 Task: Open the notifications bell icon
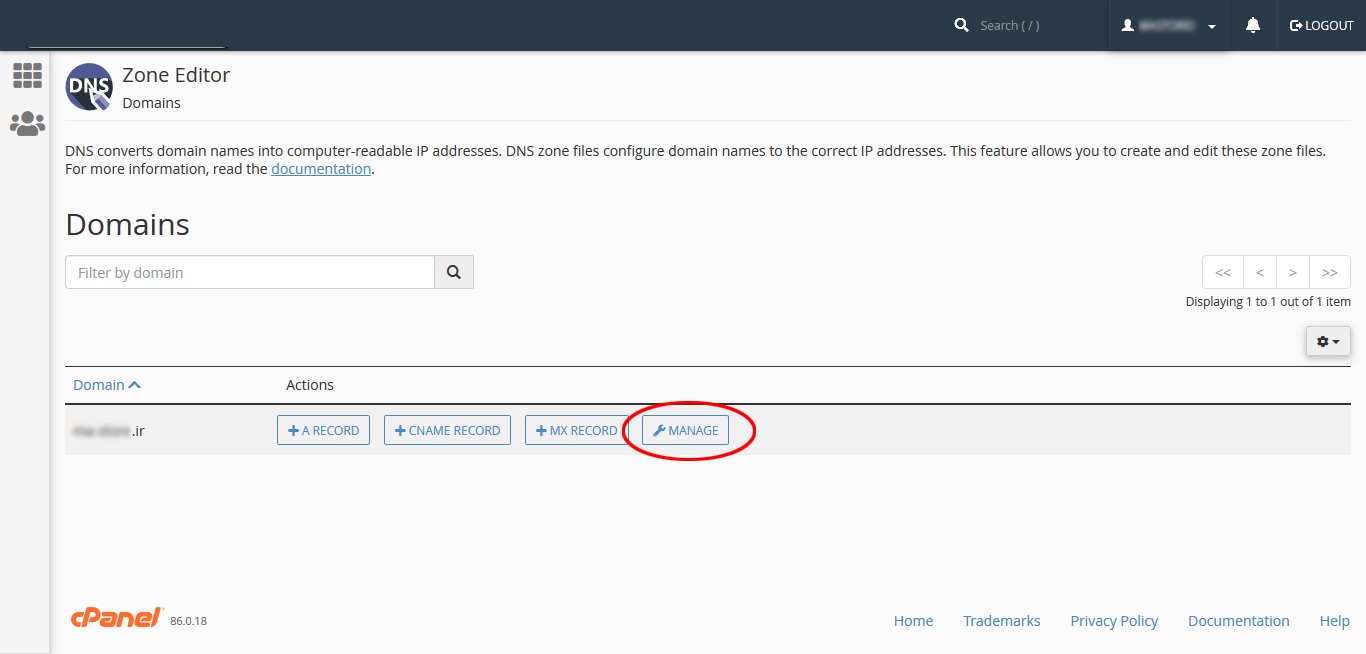click(x=1253, y=25)
